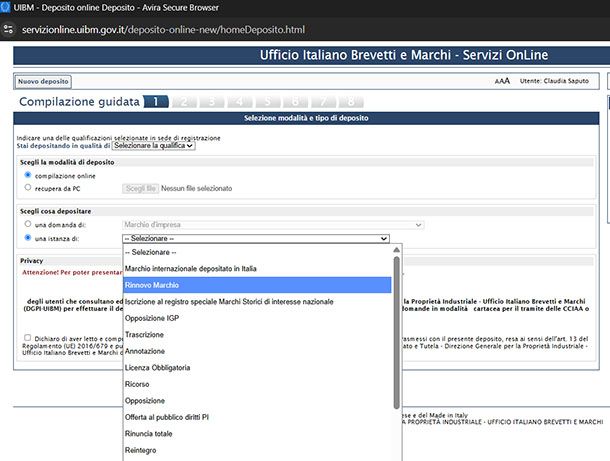Choose the -- Selezionare -- list option
610x461 pixels.
click(257, 252)
